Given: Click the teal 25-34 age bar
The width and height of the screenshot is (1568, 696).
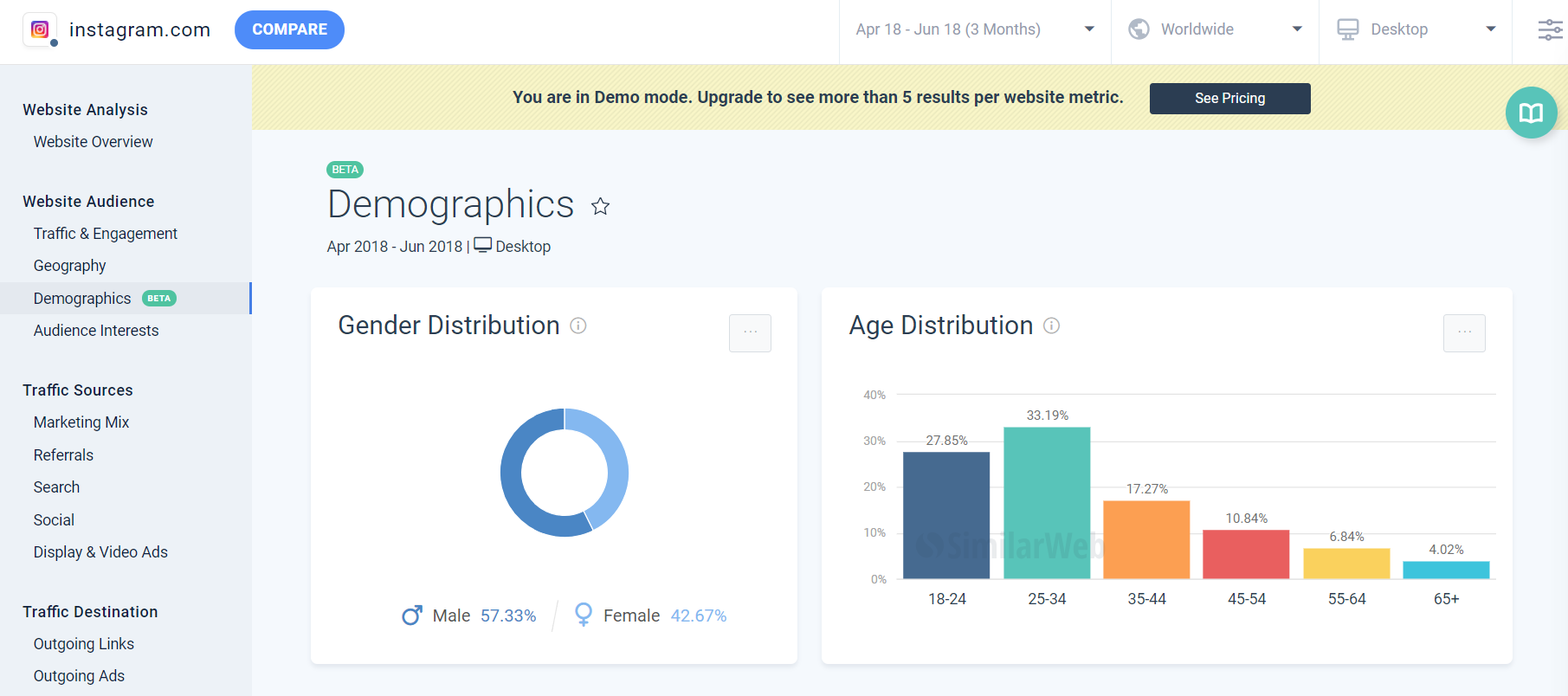Looking at the screenshot, I should click(1047, 503).
